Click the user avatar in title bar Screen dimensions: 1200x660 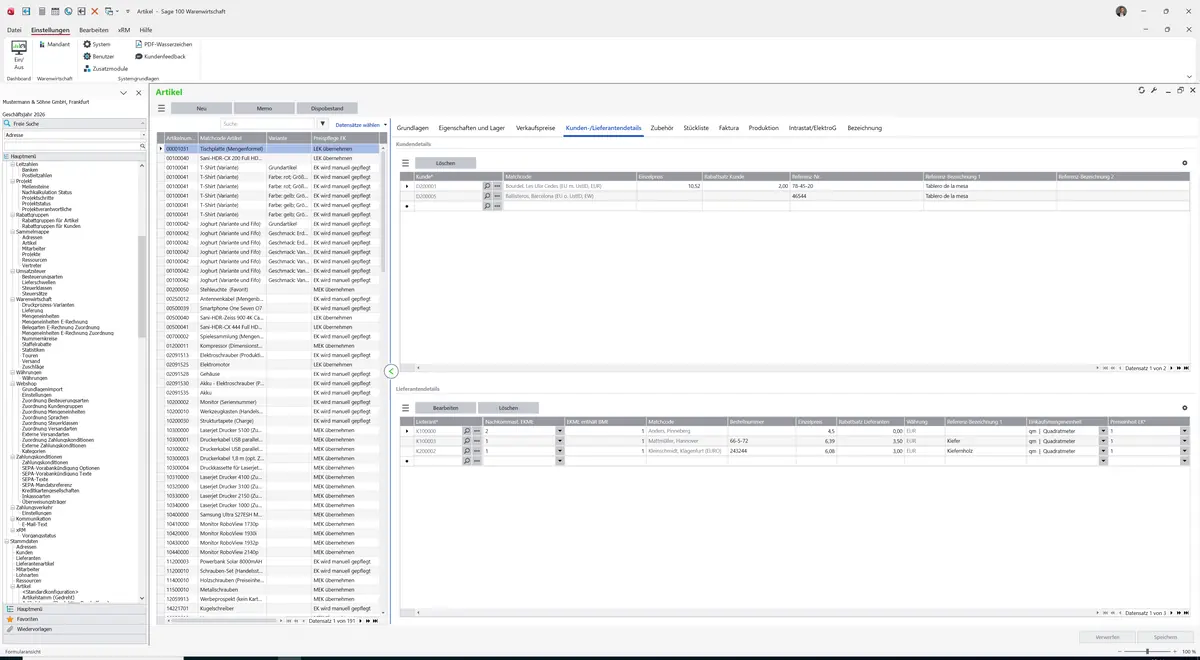[1121, 11]
